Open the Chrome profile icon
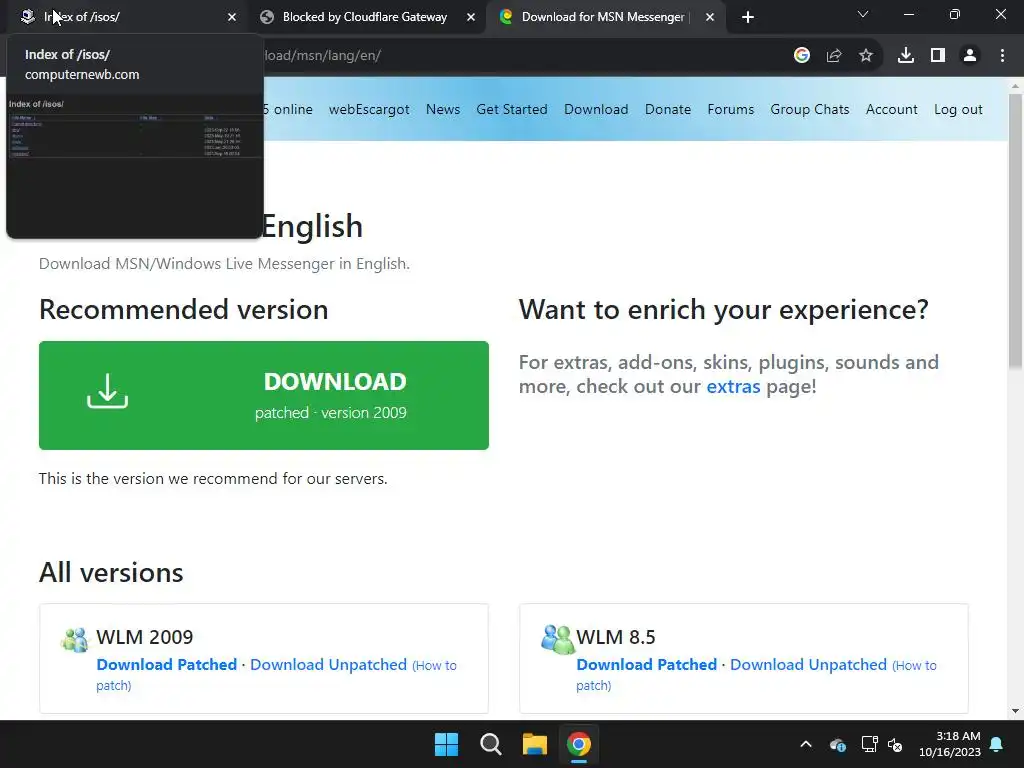 click(x=970, y=56)
